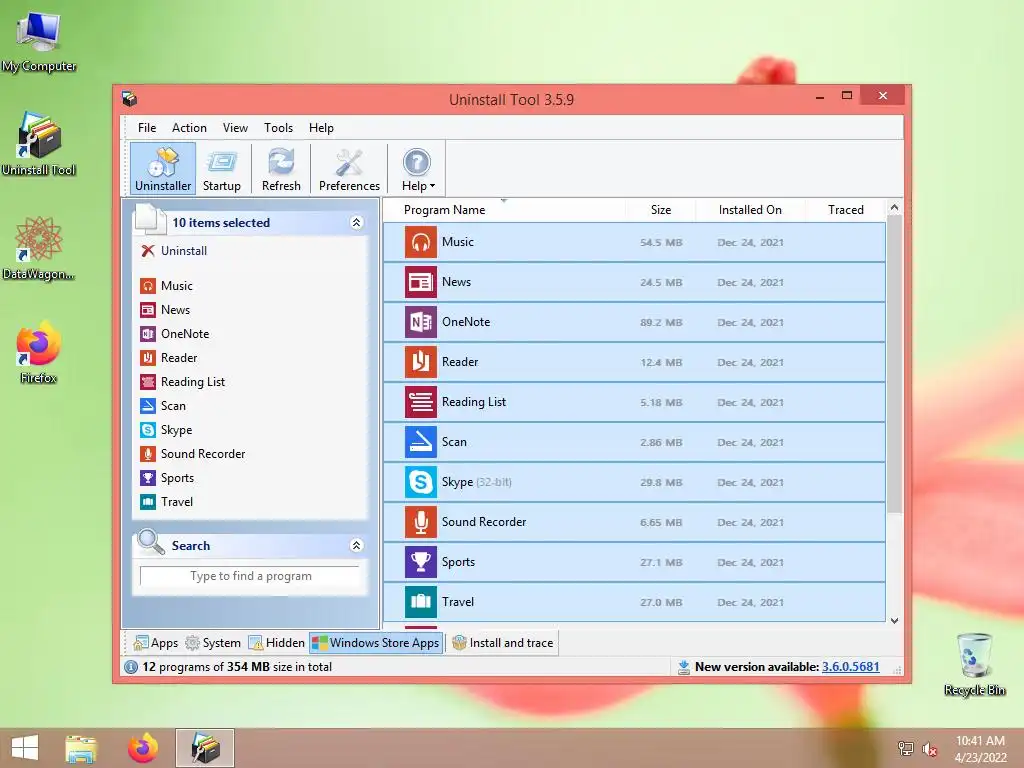Click the Sports trophy icon in program list

(421, 562)
